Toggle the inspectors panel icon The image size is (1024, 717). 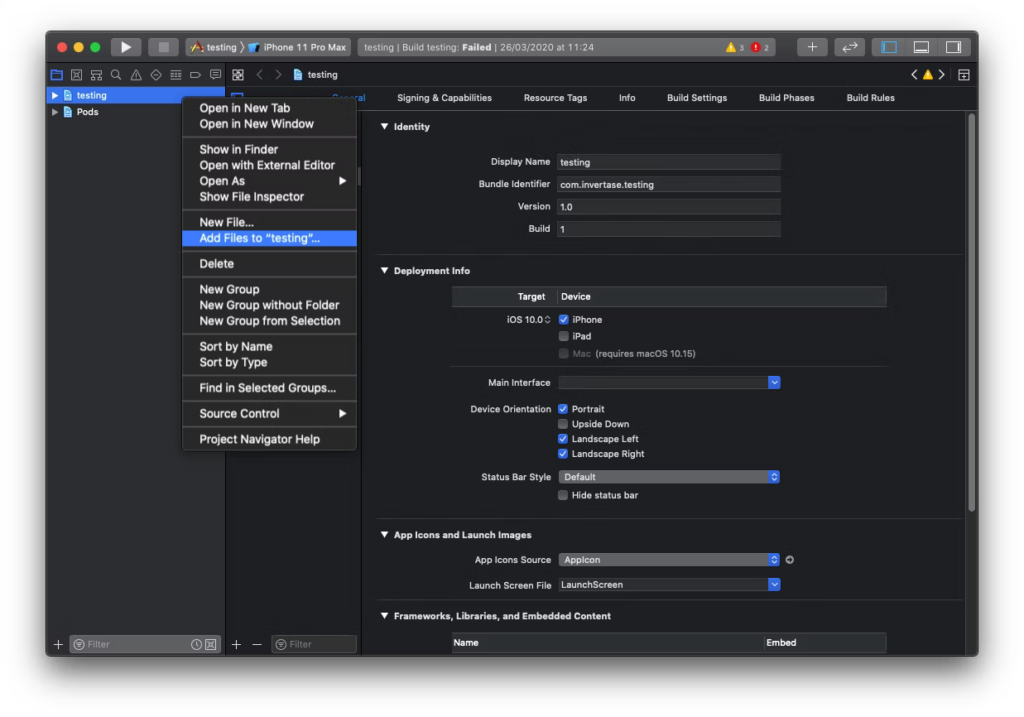point(953,47)
